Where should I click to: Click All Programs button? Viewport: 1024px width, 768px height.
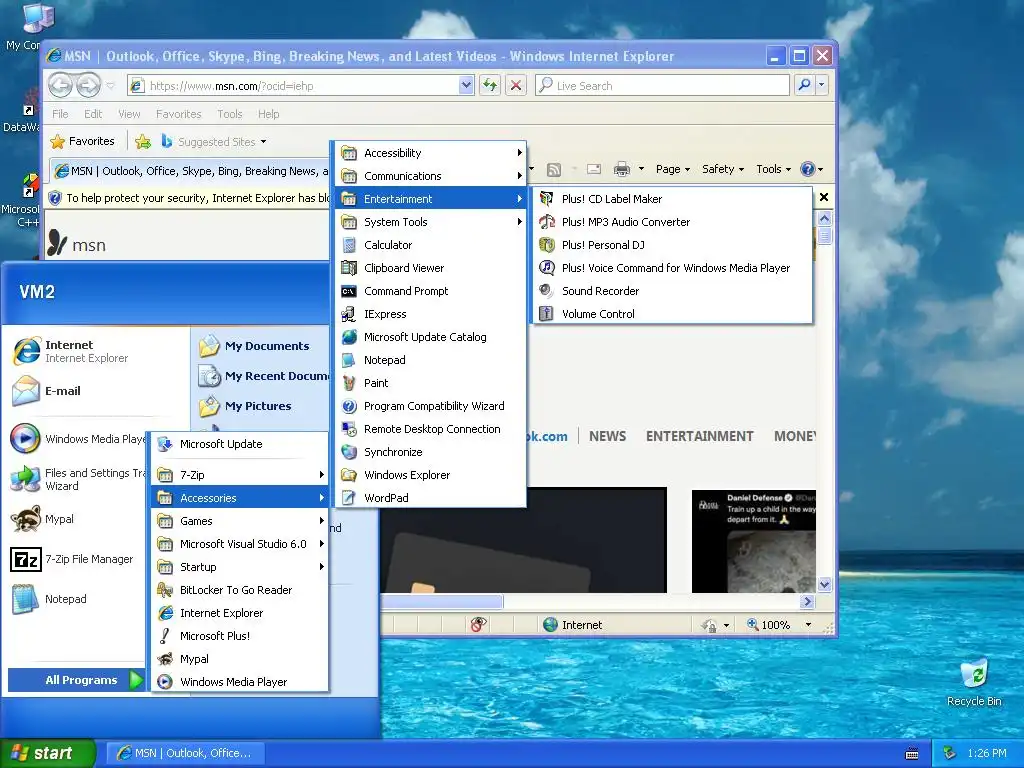point(76,680)
